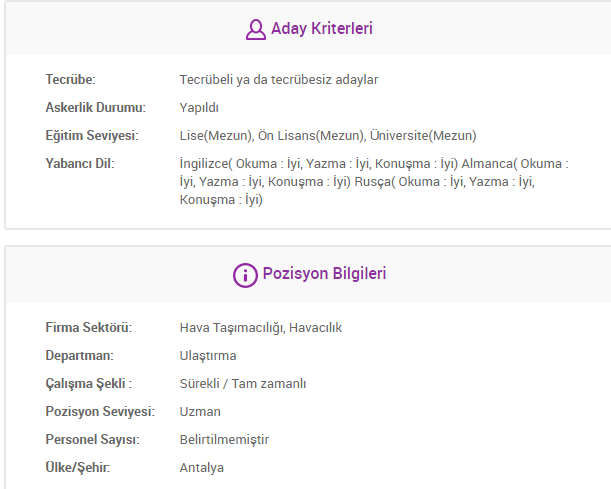Click the Aday Kriterleri heading
The height and width of the screenshot is (489, 611).
[x=321, y=29]
